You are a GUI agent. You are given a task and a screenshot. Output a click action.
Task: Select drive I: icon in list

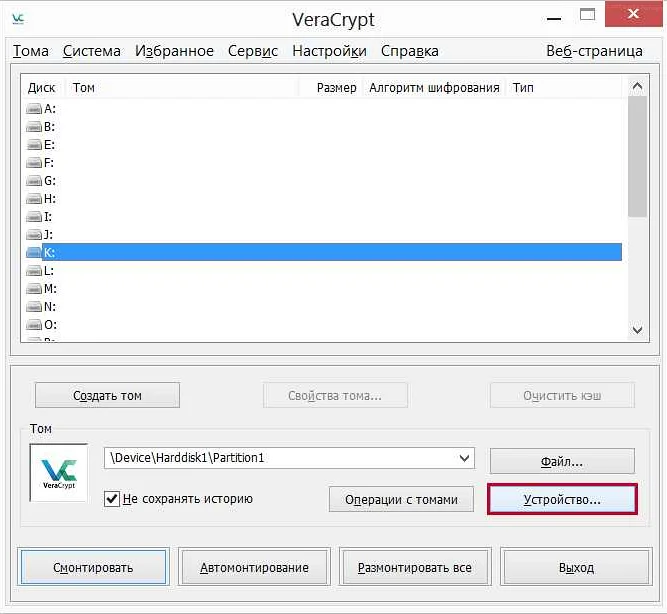pyautogui.click(x=34, y=217)
